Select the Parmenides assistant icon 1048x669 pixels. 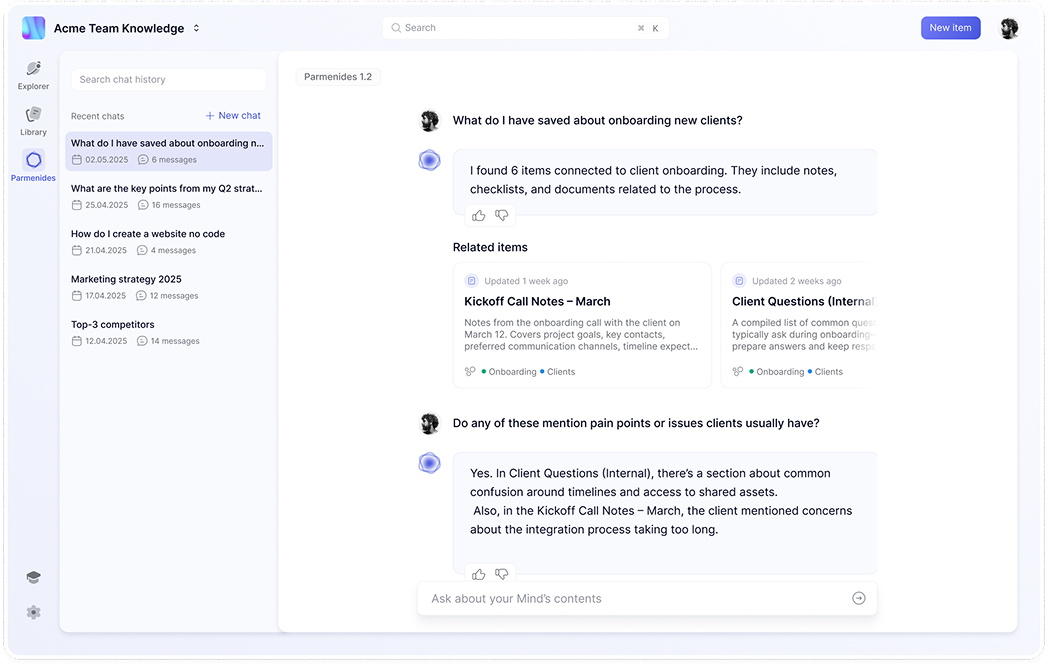33,161
